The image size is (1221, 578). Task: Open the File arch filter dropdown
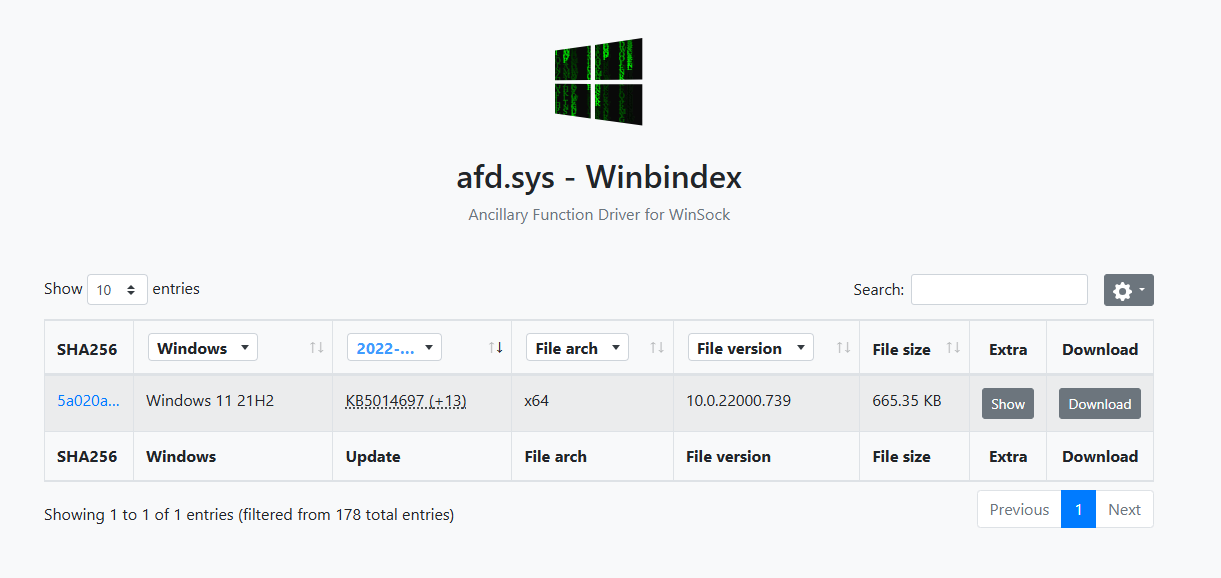click(x=577, y=348)
